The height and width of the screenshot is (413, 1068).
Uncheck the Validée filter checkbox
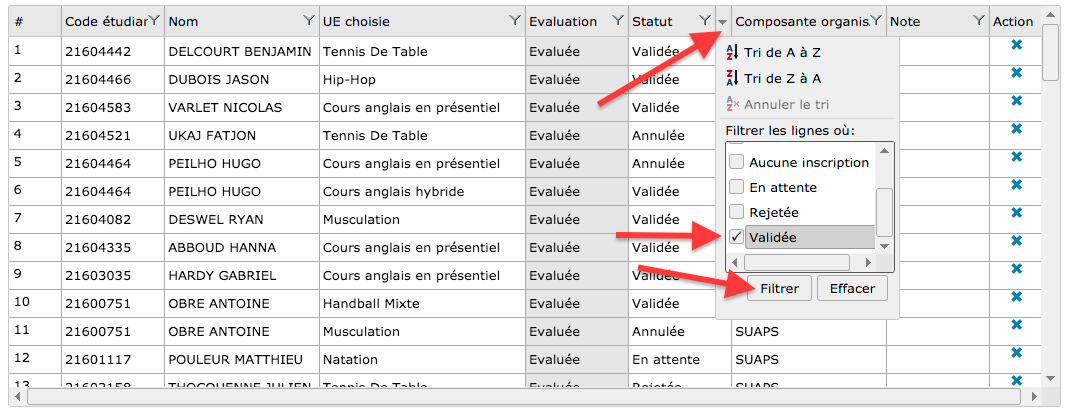click(736, 237)
